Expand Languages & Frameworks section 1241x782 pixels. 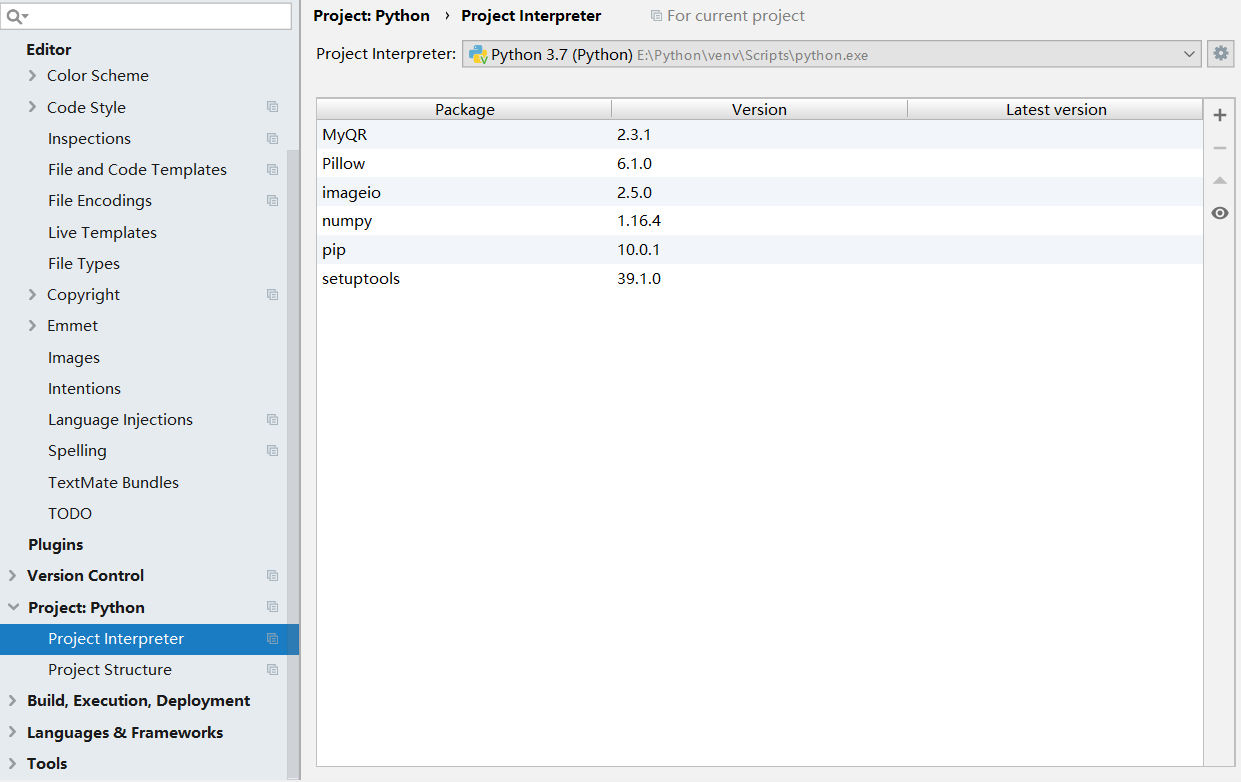(12, 732)
